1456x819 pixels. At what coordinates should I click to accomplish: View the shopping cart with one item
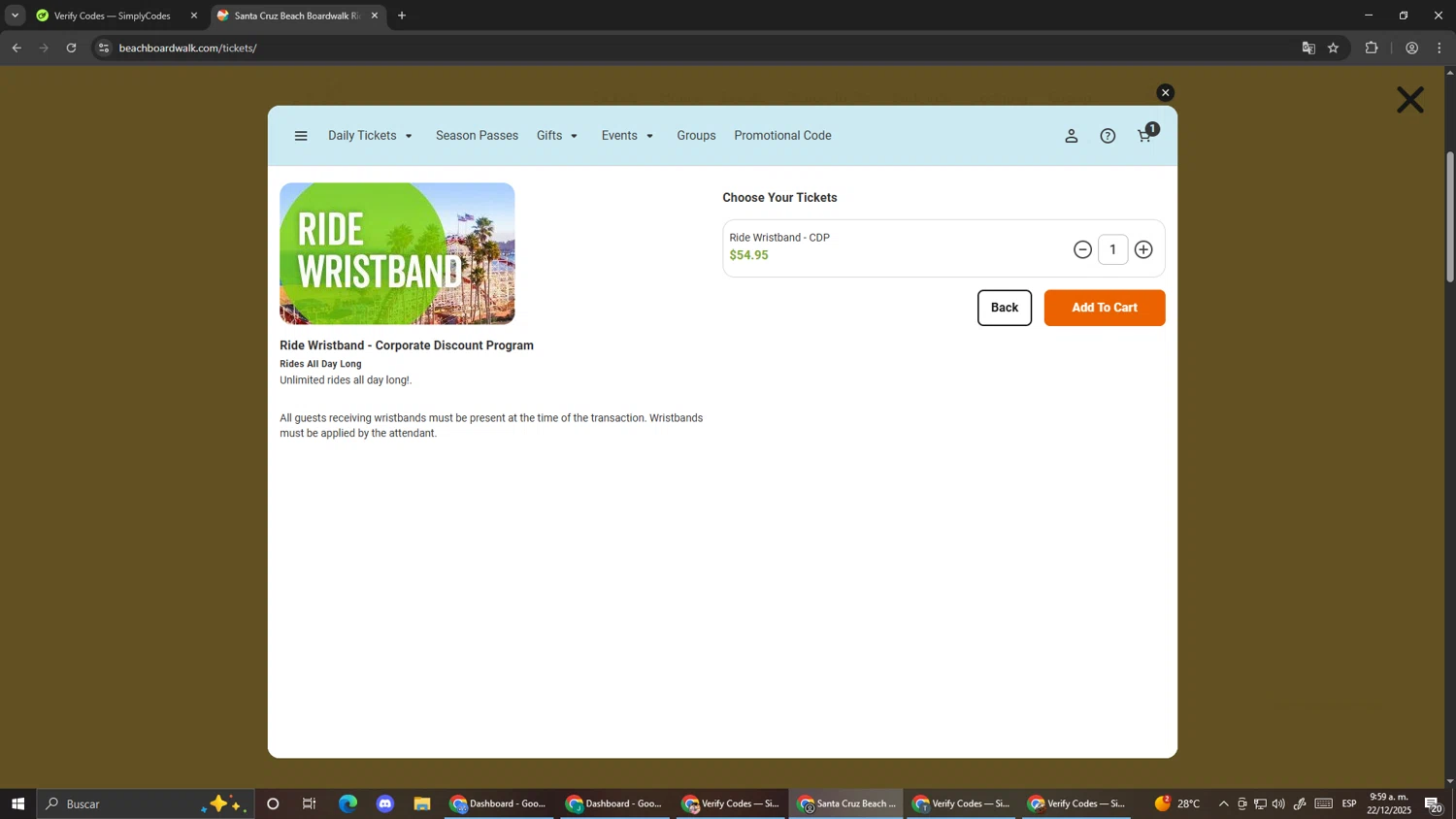(1146, 135)
